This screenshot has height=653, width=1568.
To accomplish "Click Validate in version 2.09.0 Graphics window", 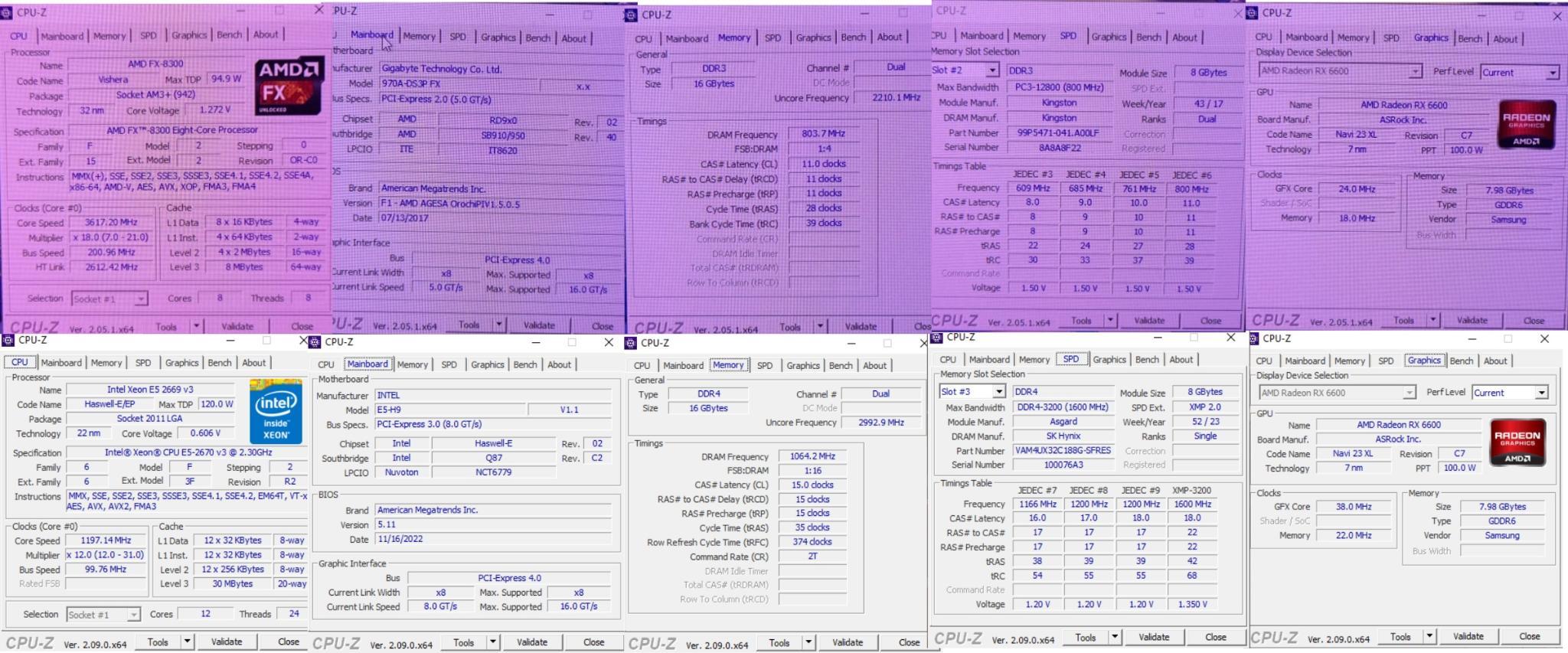I will pyautogui.click(x=1468, y=636).
